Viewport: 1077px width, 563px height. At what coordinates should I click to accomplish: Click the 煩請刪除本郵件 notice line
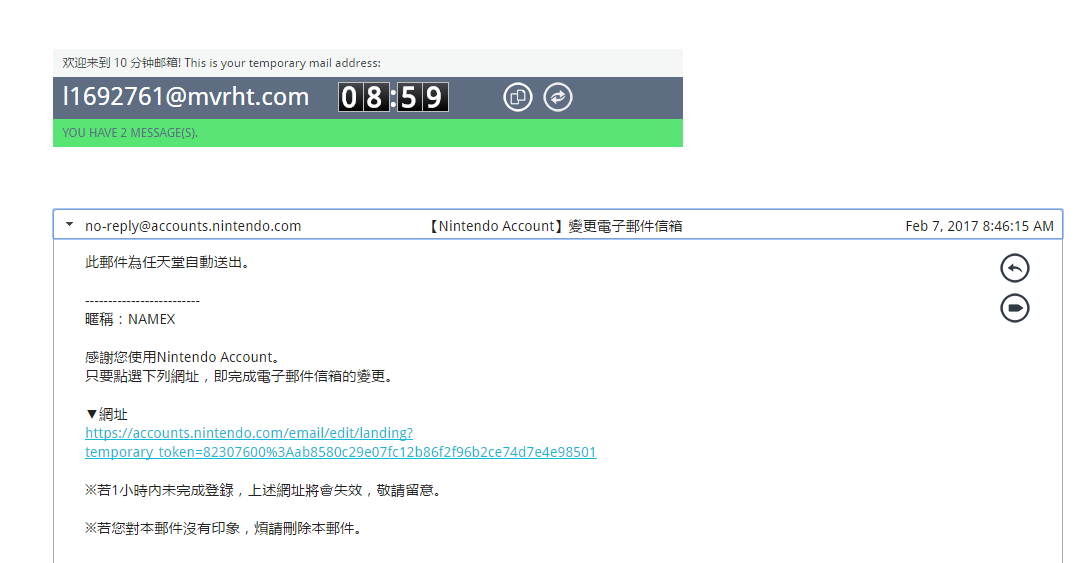pyautogui.click(x=224, y=528)
